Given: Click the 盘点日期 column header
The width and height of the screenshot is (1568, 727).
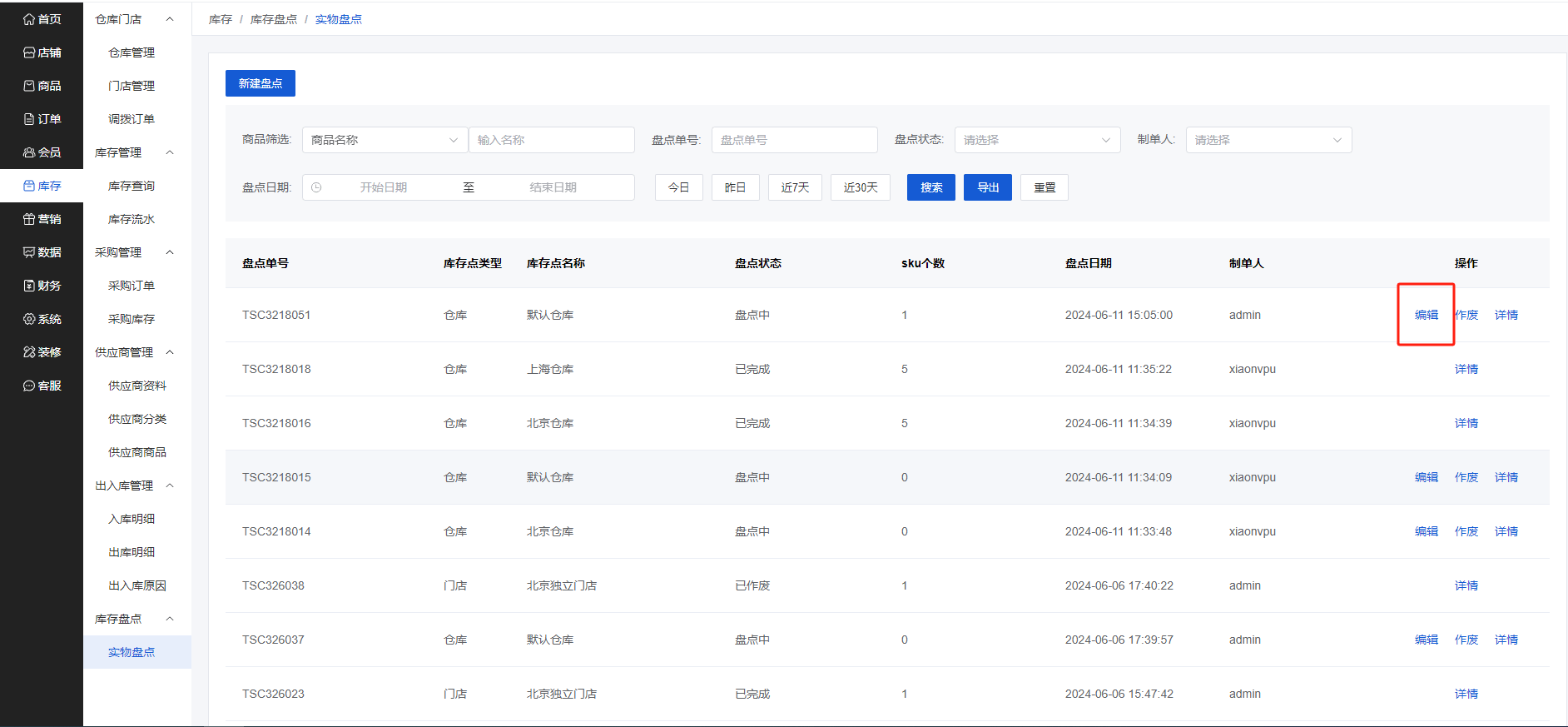Looking at the screenshot, I should tap(1089, 263).
